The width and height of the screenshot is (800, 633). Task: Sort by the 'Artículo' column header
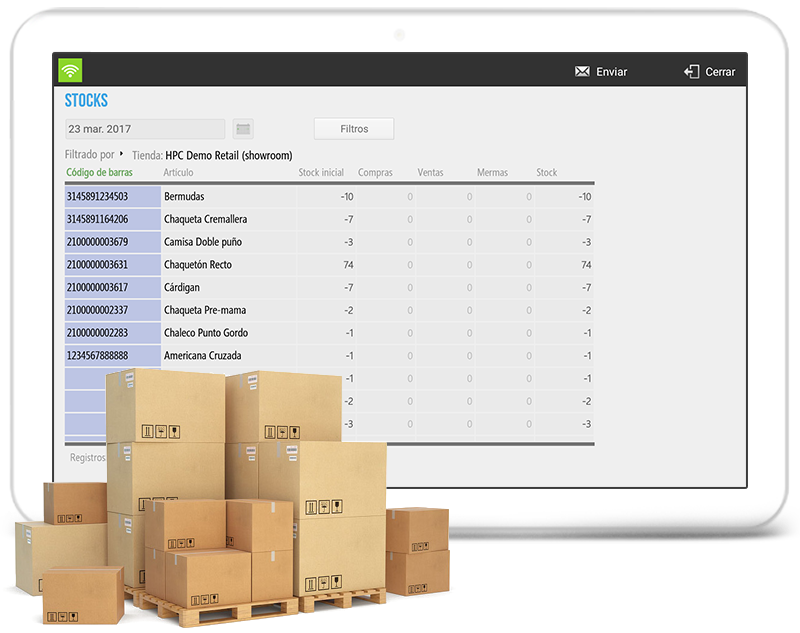coord(178,173)
